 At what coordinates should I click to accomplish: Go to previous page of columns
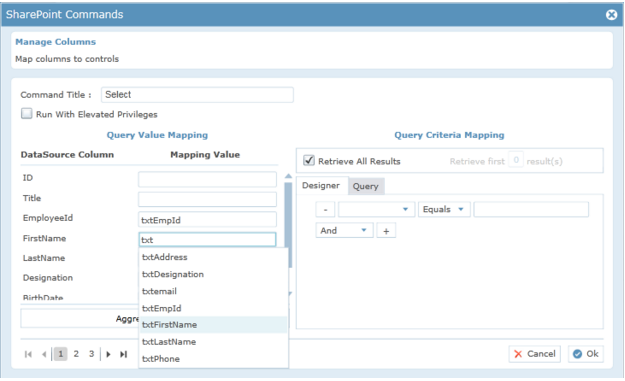click(x=44, y=354)
